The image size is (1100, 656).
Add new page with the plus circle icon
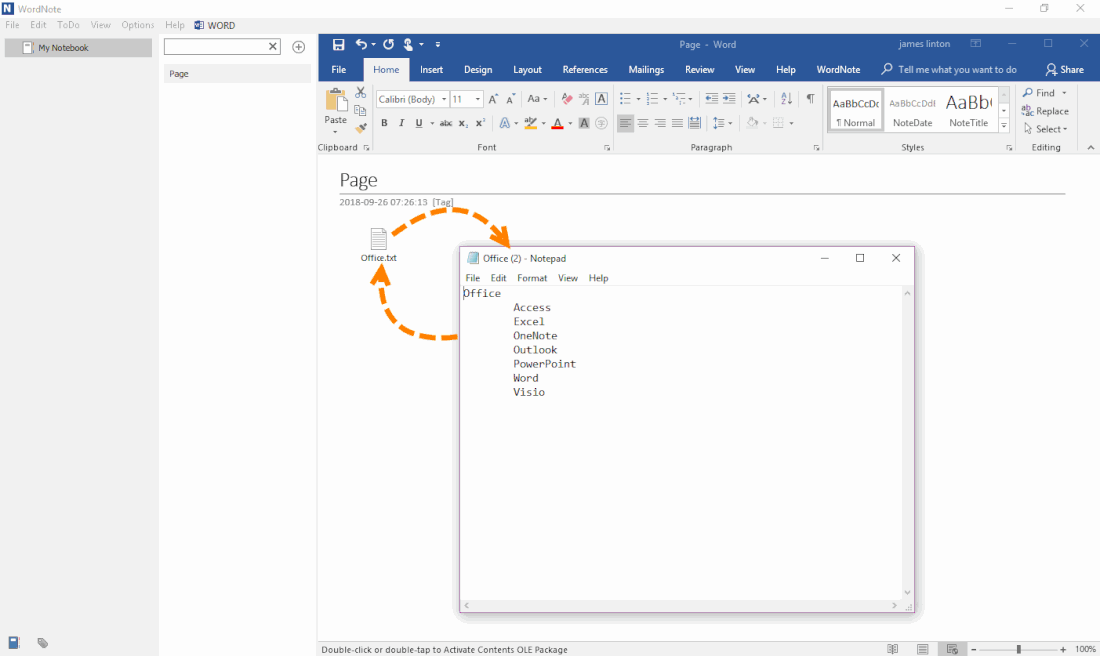(x=299, y=47)
